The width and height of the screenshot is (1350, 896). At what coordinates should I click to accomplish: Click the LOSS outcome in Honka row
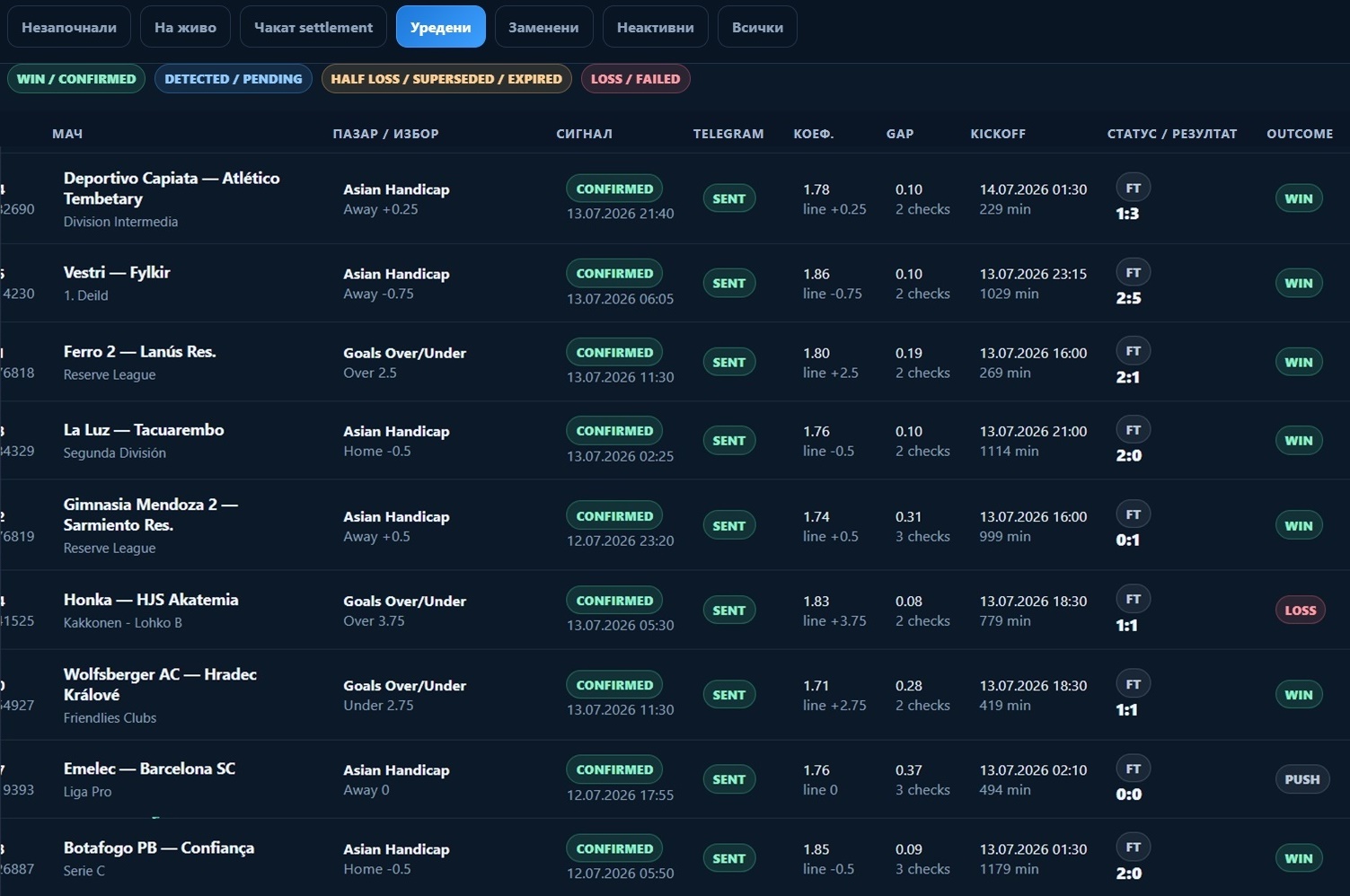pos(1300,611)
